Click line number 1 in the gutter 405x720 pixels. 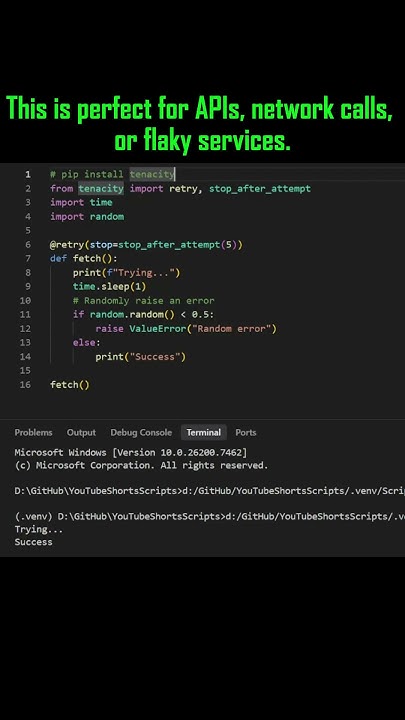coord(28,174)
